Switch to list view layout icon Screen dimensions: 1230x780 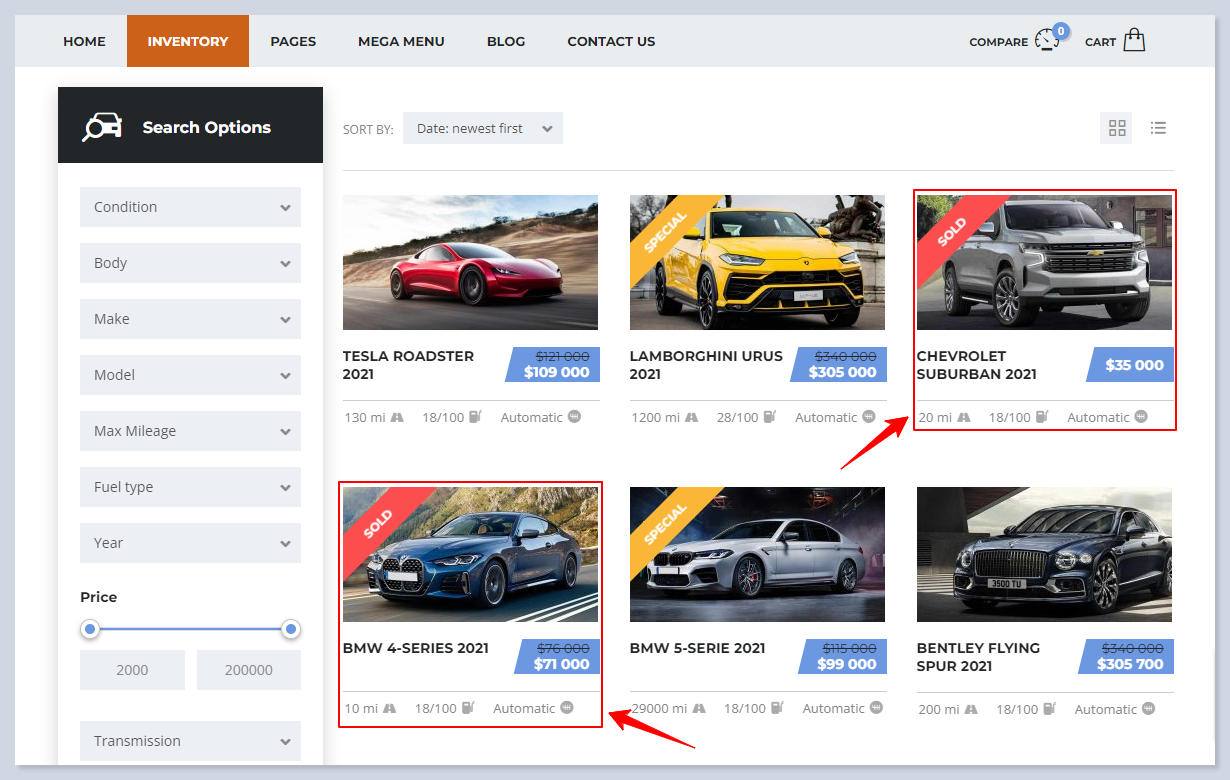1158,128
